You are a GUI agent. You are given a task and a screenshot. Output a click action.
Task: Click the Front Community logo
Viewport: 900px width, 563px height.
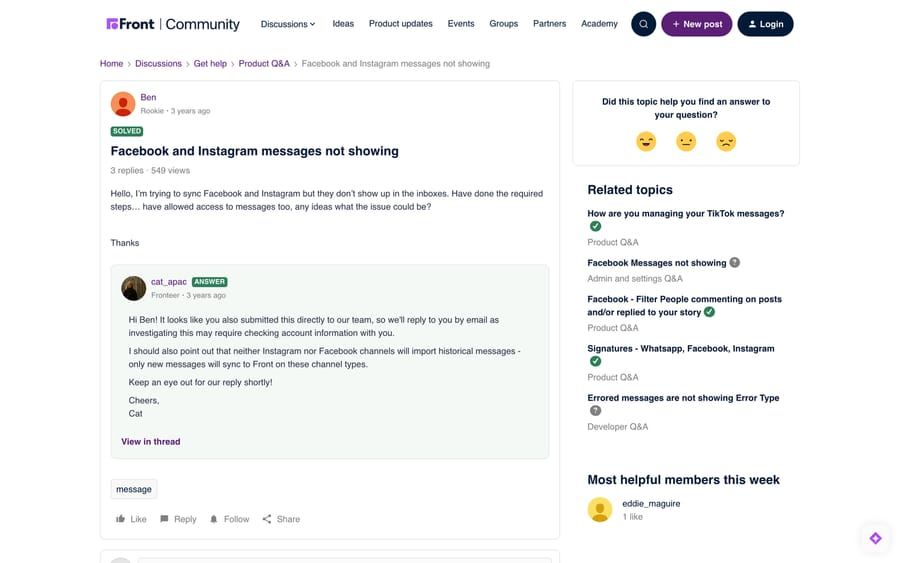(x=173, y=24)
